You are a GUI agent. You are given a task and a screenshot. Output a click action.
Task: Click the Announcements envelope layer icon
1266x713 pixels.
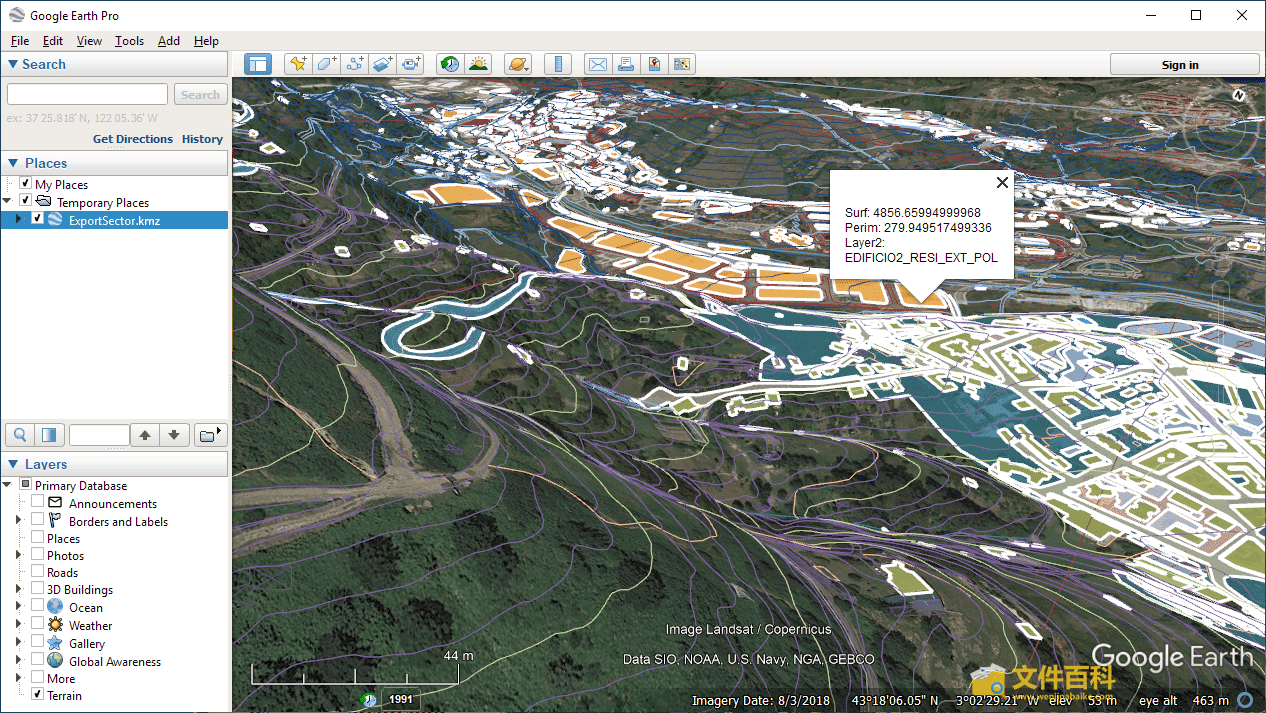55,503
